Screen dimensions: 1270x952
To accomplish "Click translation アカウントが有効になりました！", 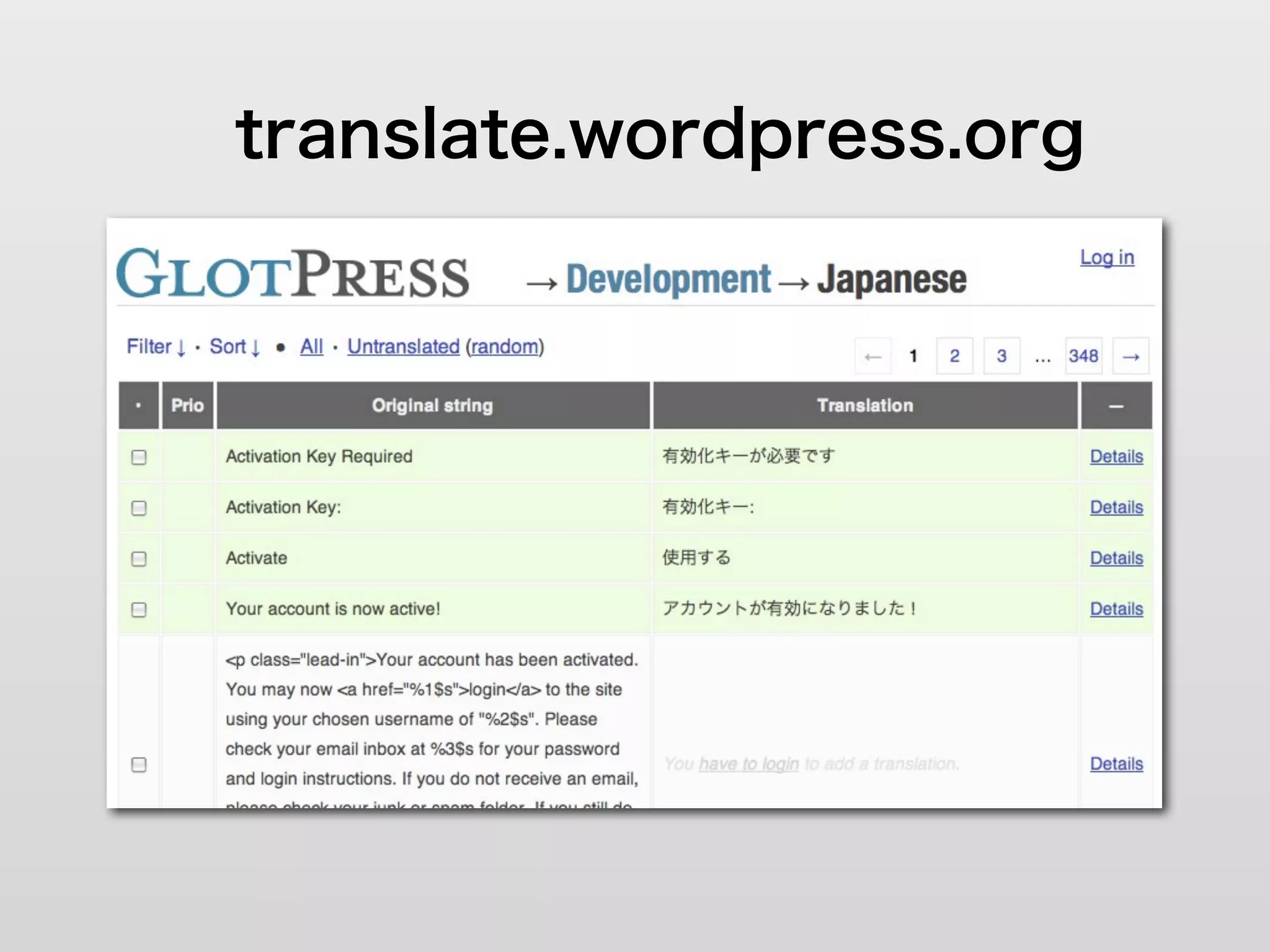I will (791, 609).
